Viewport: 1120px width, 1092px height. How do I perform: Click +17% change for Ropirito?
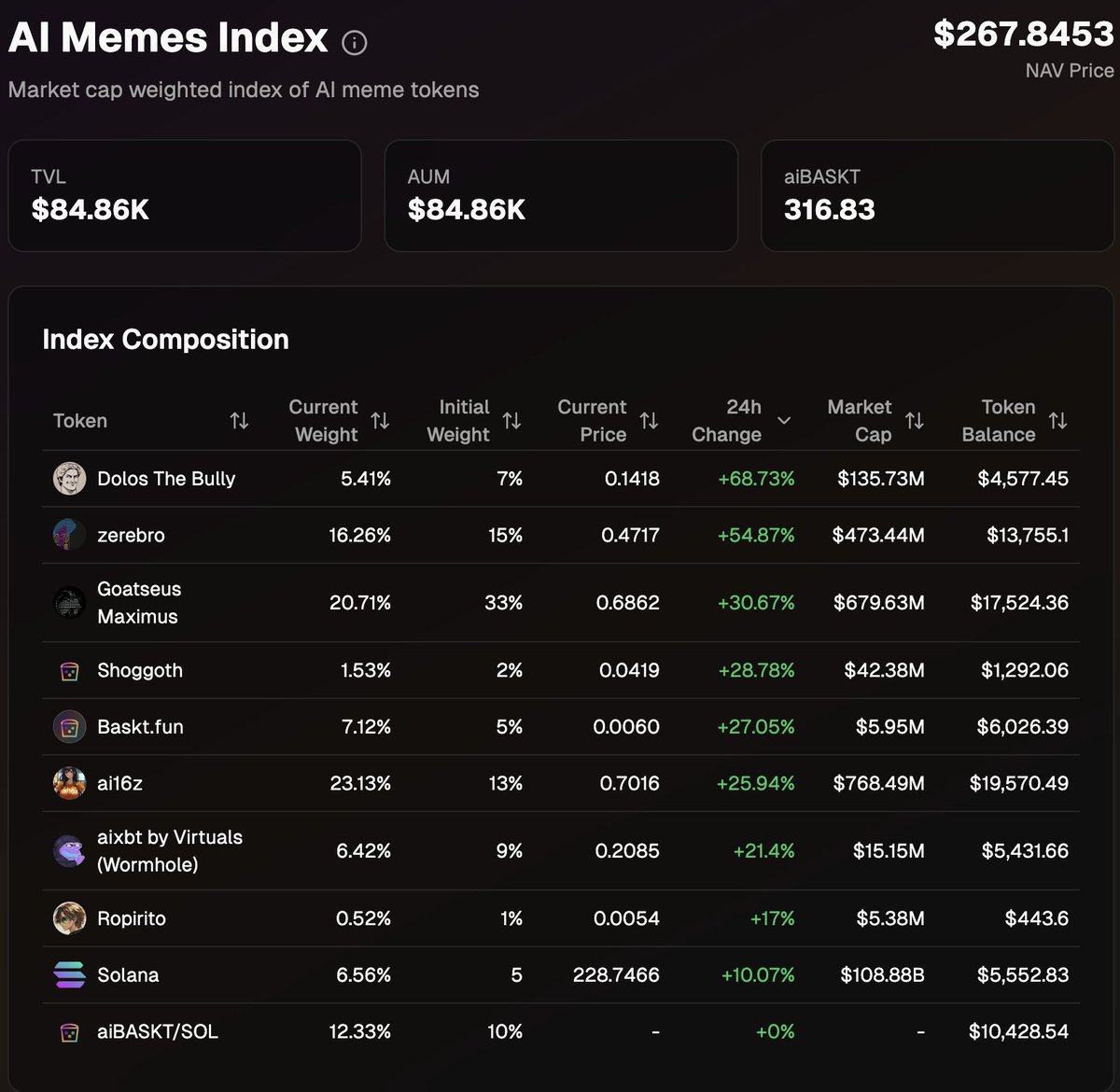[x=772, y=918]
